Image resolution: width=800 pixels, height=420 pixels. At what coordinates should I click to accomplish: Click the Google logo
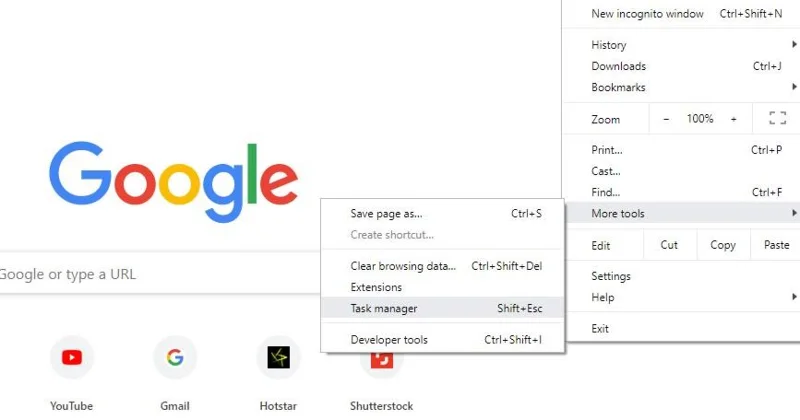tap(173, 181)
